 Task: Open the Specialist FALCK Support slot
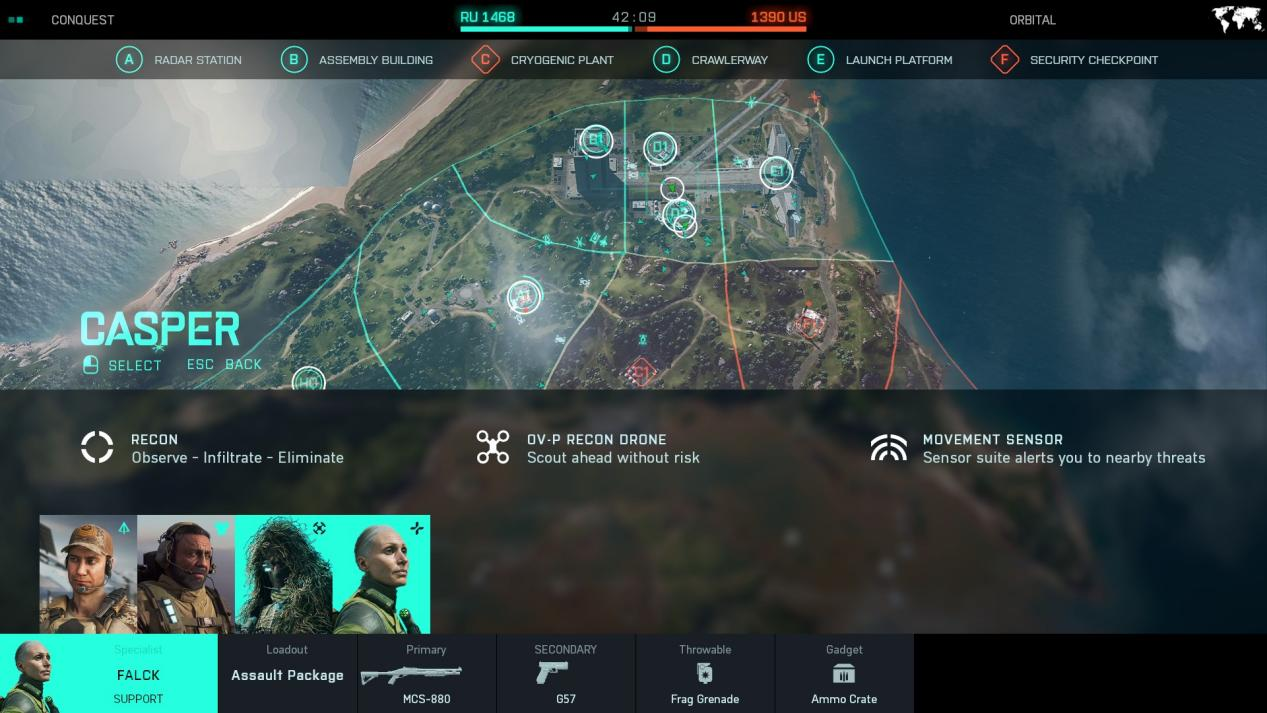tap(109, 673)
